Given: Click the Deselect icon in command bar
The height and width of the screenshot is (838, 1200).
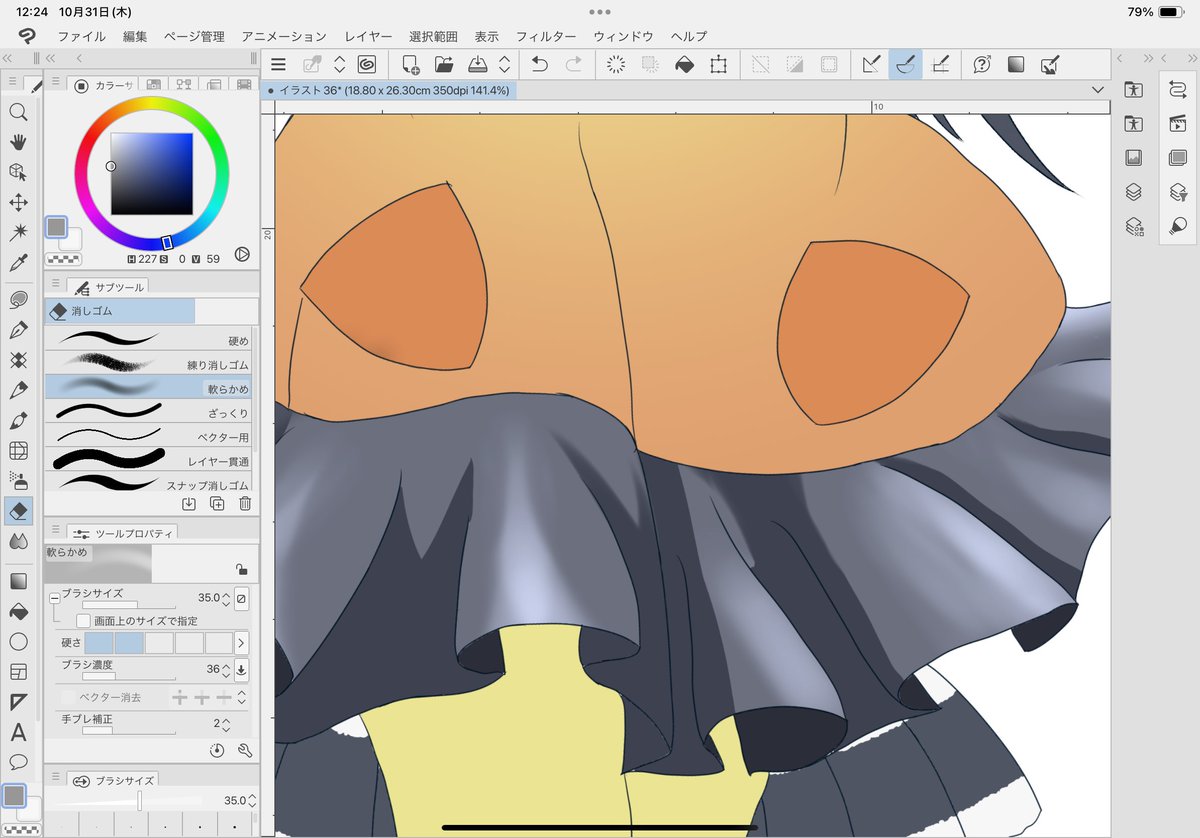Looking at the screenshot, I should click(762, 64).
